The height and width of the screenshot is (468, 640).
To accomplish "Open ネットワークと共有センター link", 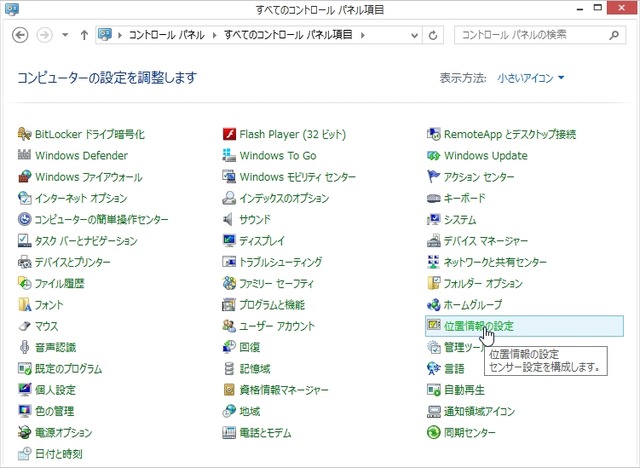I will click(x=495, y=262).
